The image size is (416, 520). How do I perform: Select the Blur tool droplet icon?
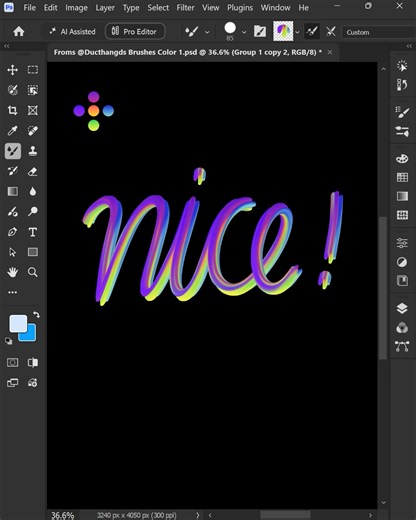33,191
